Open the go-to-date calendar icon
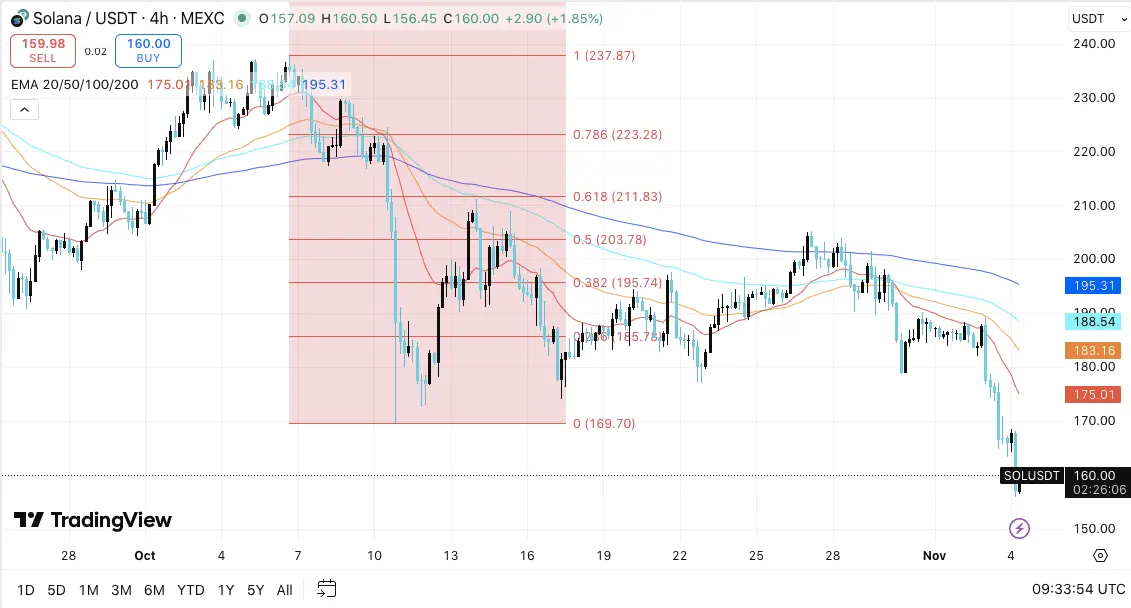The width and height of the screenshot is (1131, 608). coord(326,590)
